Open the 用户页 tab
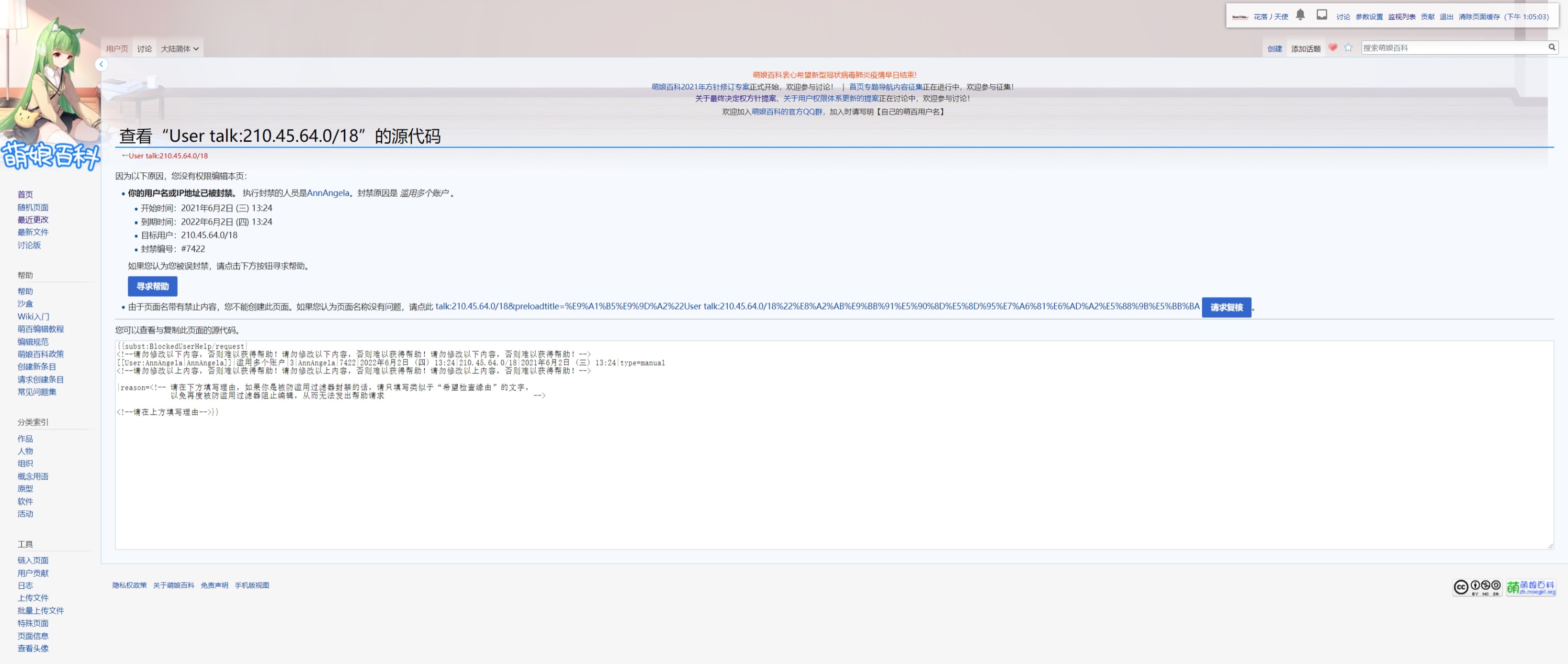The image size is (1568, 664). [x=117, y=49]
